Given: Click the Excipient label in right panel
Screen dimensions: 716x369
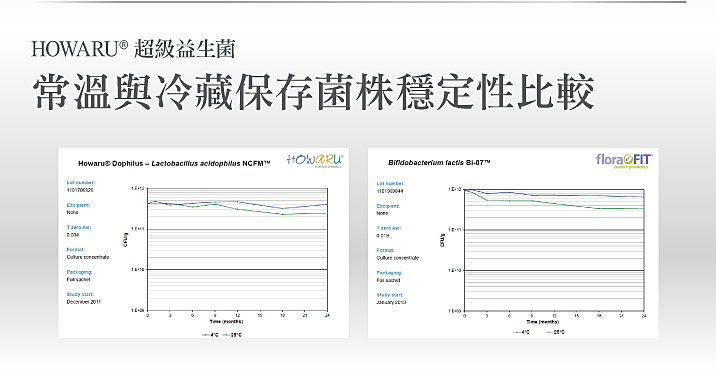Looking at the screenshot, I should (x=388, y=206).
